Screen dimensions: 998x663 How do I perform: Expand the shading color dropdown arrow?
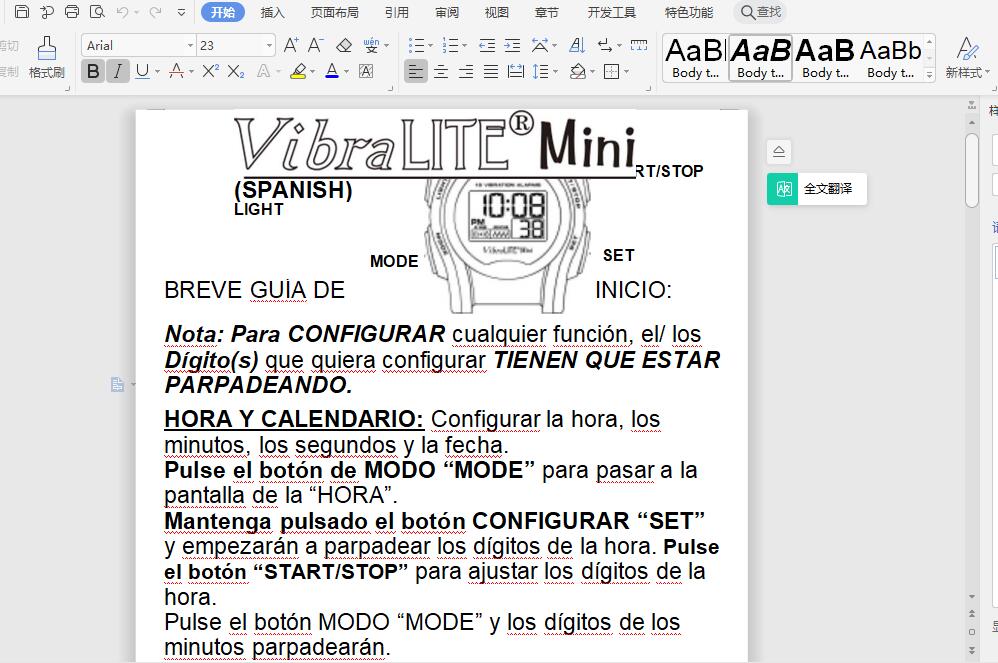point(592,72)
